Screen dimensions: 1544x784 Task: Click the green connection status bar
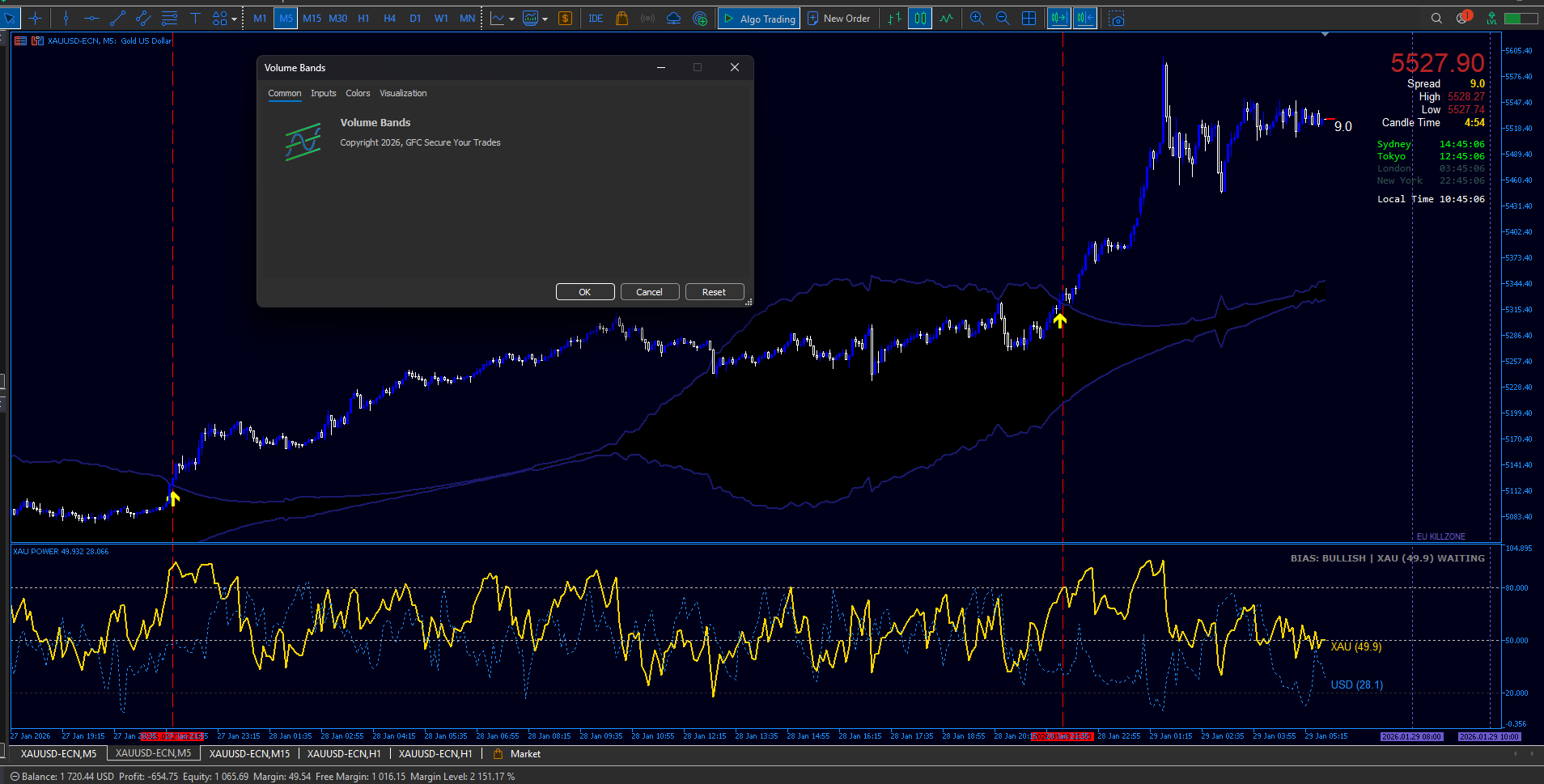tap(1521, 18)
